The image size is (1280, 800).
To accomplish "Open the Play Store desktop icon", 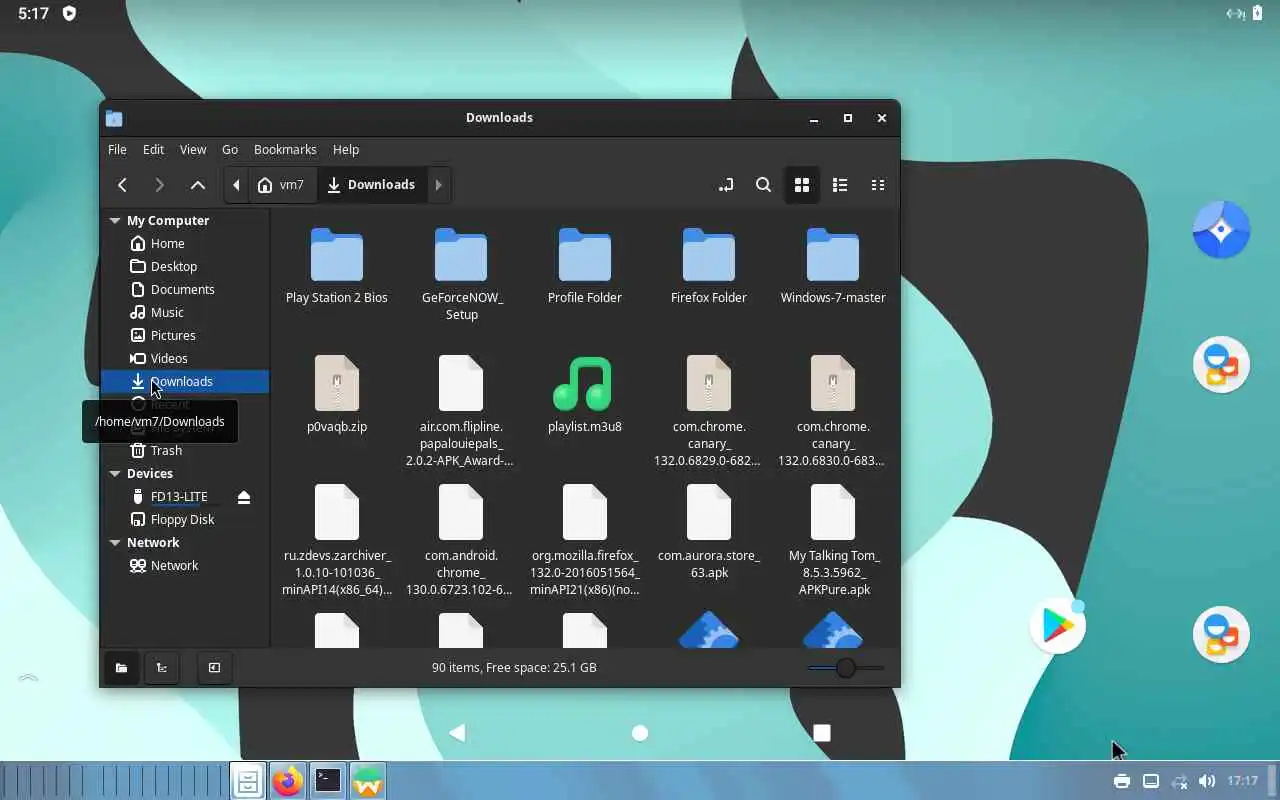I will point(1058,626).
